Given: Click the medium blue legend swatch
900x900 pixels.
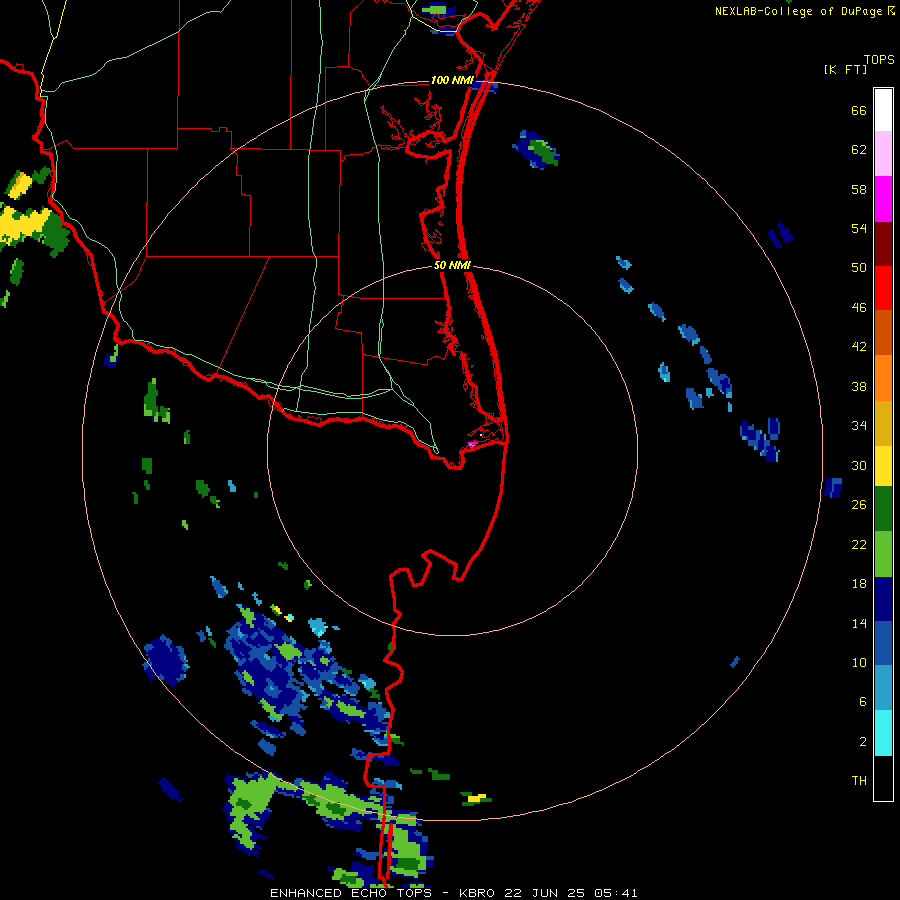Looking at the screenshot, I should pyautogui.click(x=883, y=643).
